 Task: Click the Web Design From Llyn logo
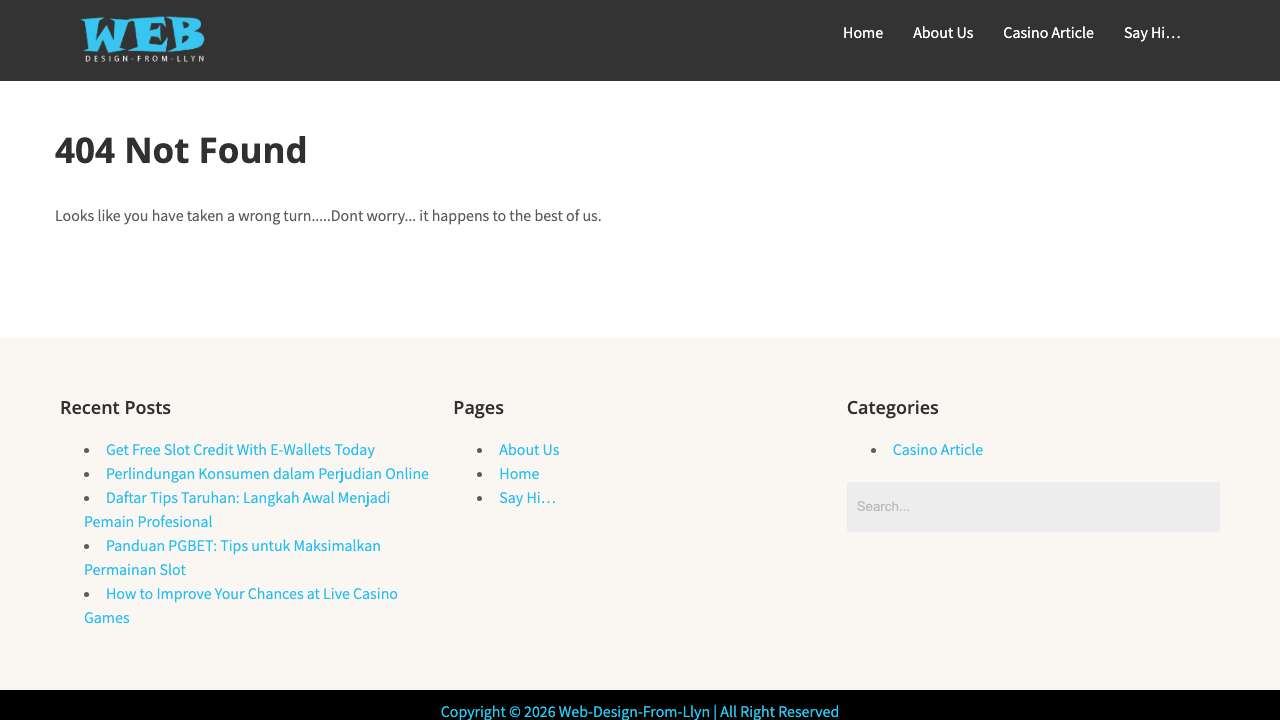(x=143, y=40)
